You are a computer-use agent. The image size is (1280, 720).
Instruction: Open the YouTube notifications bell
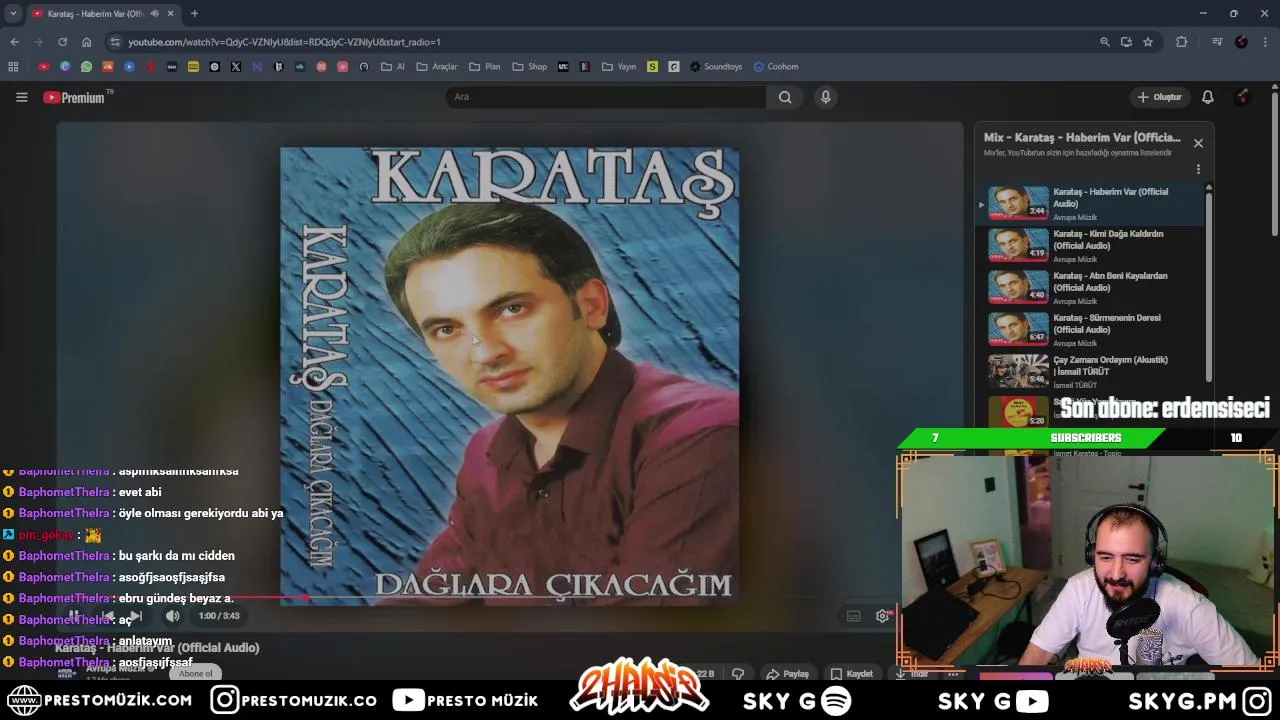pos(1207,97)
